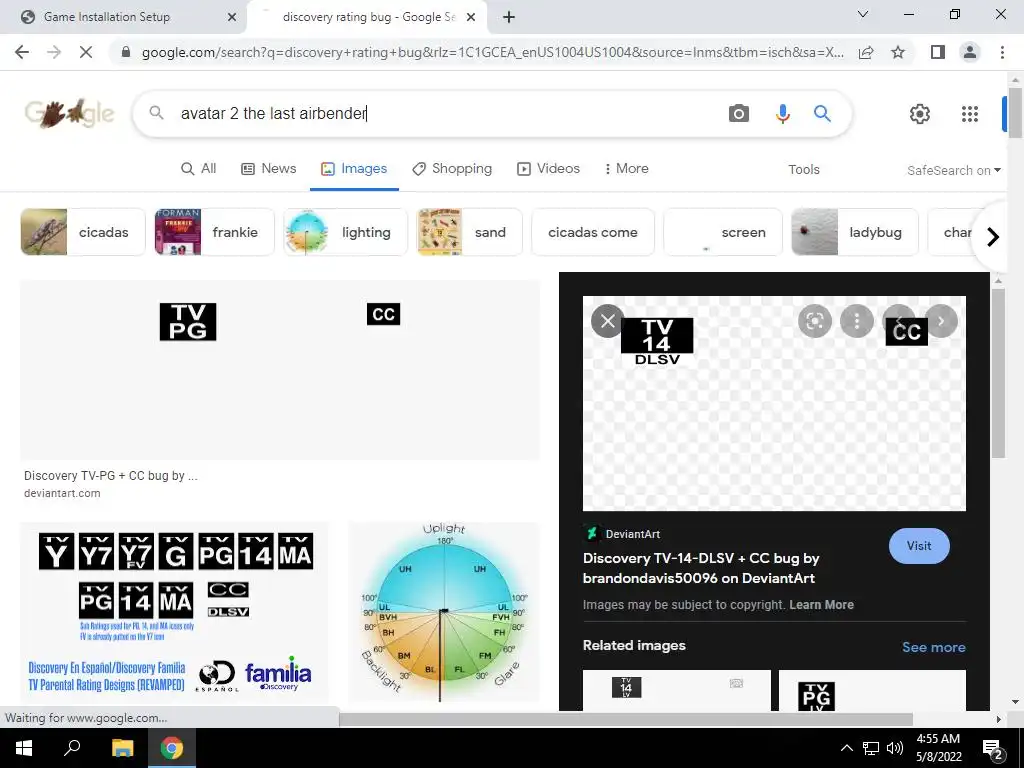Open the TV Parental Rating Designs image result
This screenshot has height=768, width=1024.
[174, 612]
